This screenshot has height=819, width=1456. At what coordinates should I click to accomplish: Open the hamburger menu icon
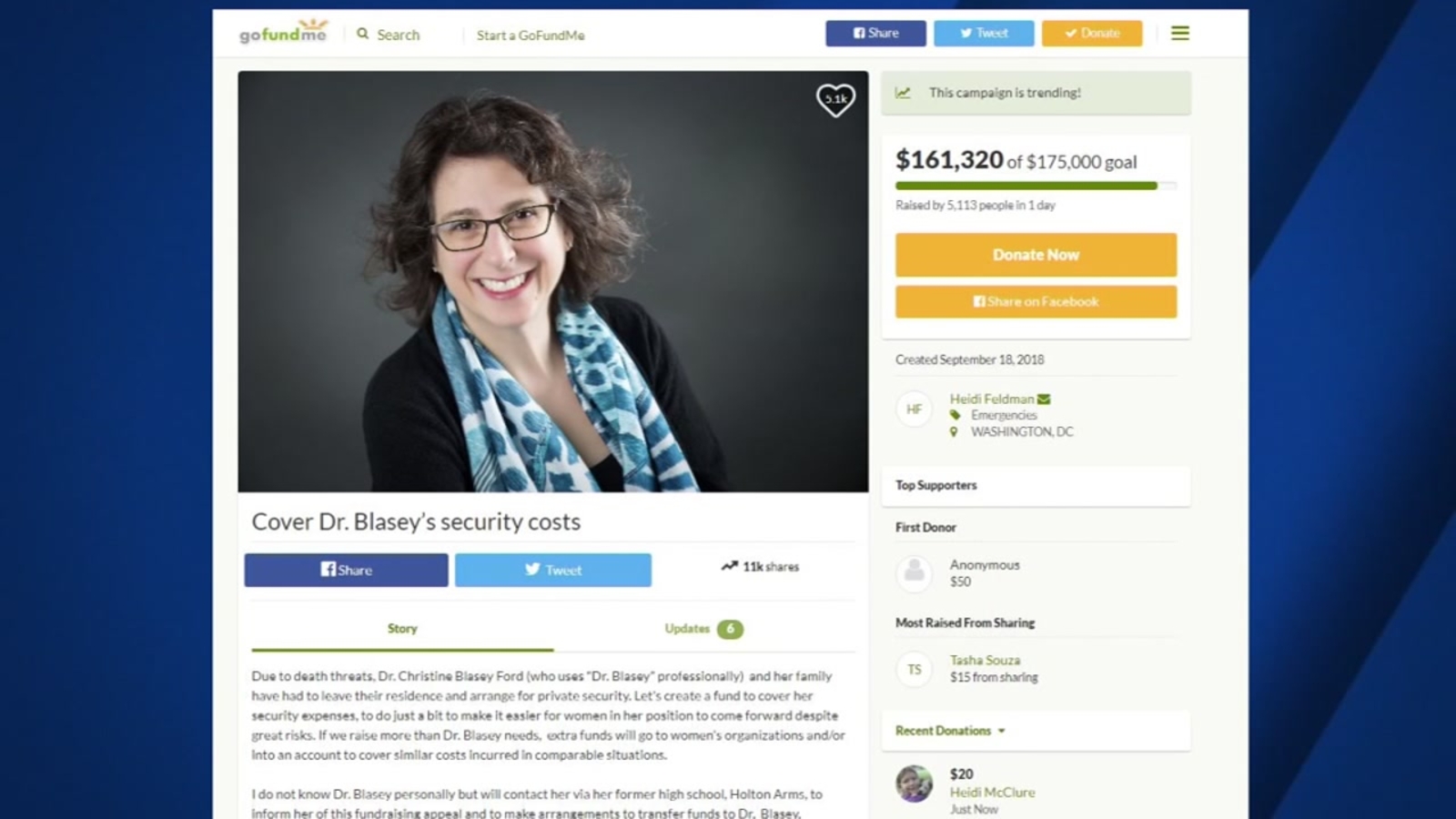[1180, 34]
